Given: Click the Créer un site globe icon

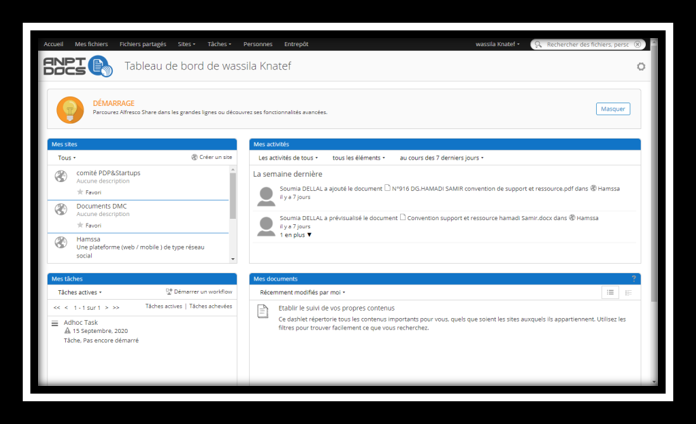Looking at the screenshot, I should [x=194, y=157].
